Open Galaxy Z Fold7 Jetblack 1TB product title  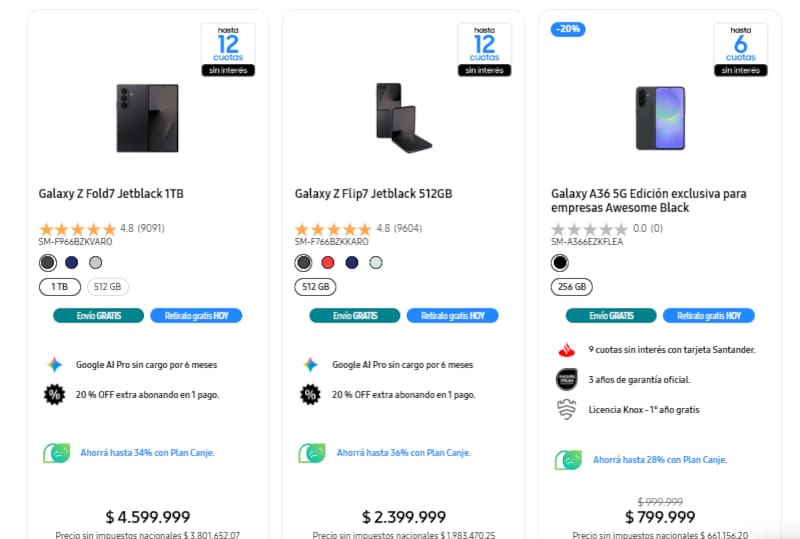pos(111,193)
